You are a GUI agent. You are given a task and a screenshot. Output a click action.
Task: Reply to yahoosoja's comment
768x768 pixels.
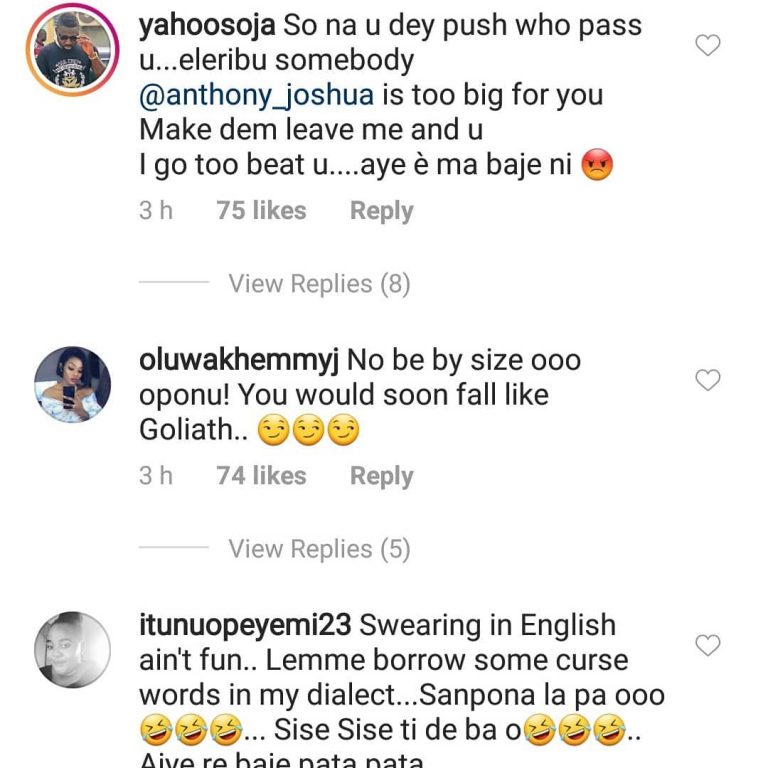pyautogui.click(x=381, y=211)
